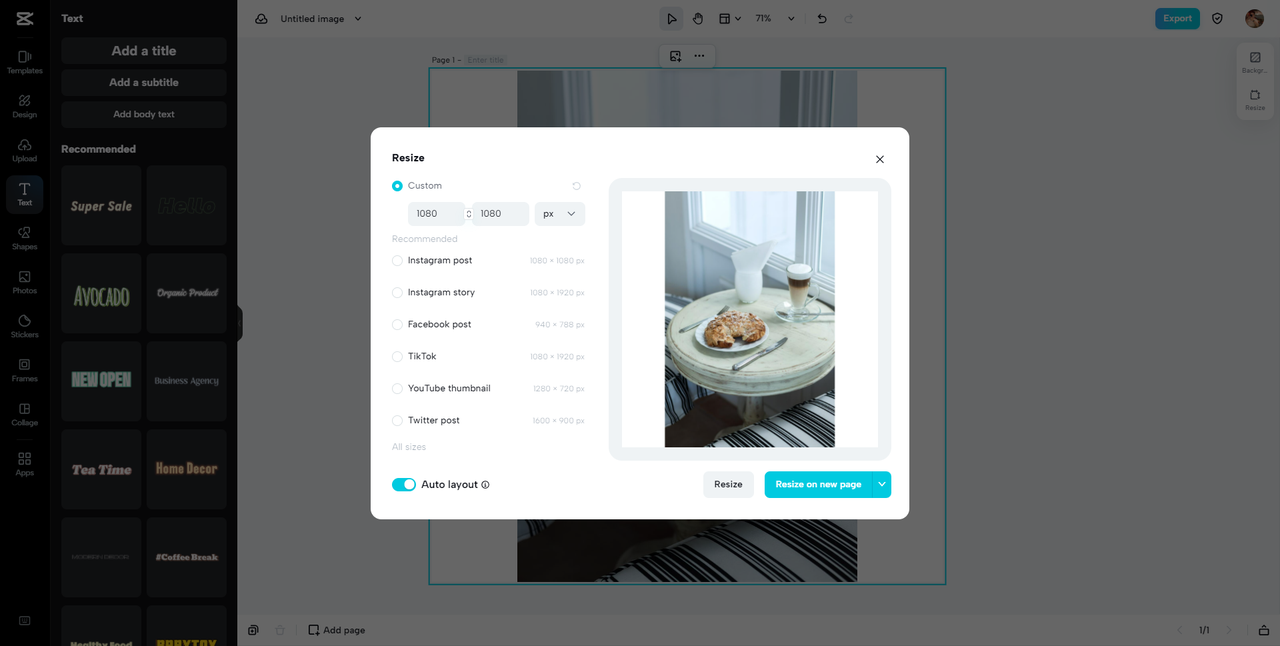Choose the Business Agency text style

(187, 381)
